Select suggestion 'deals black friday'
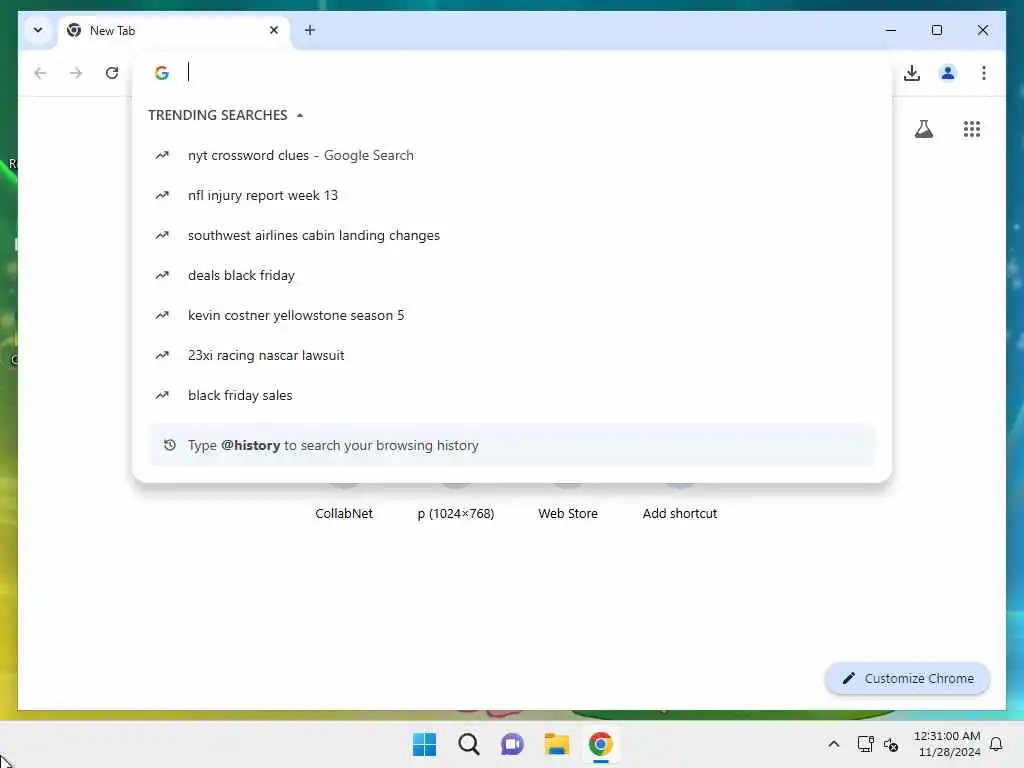Screen dimensions: 1024x768 pos(512,275)
